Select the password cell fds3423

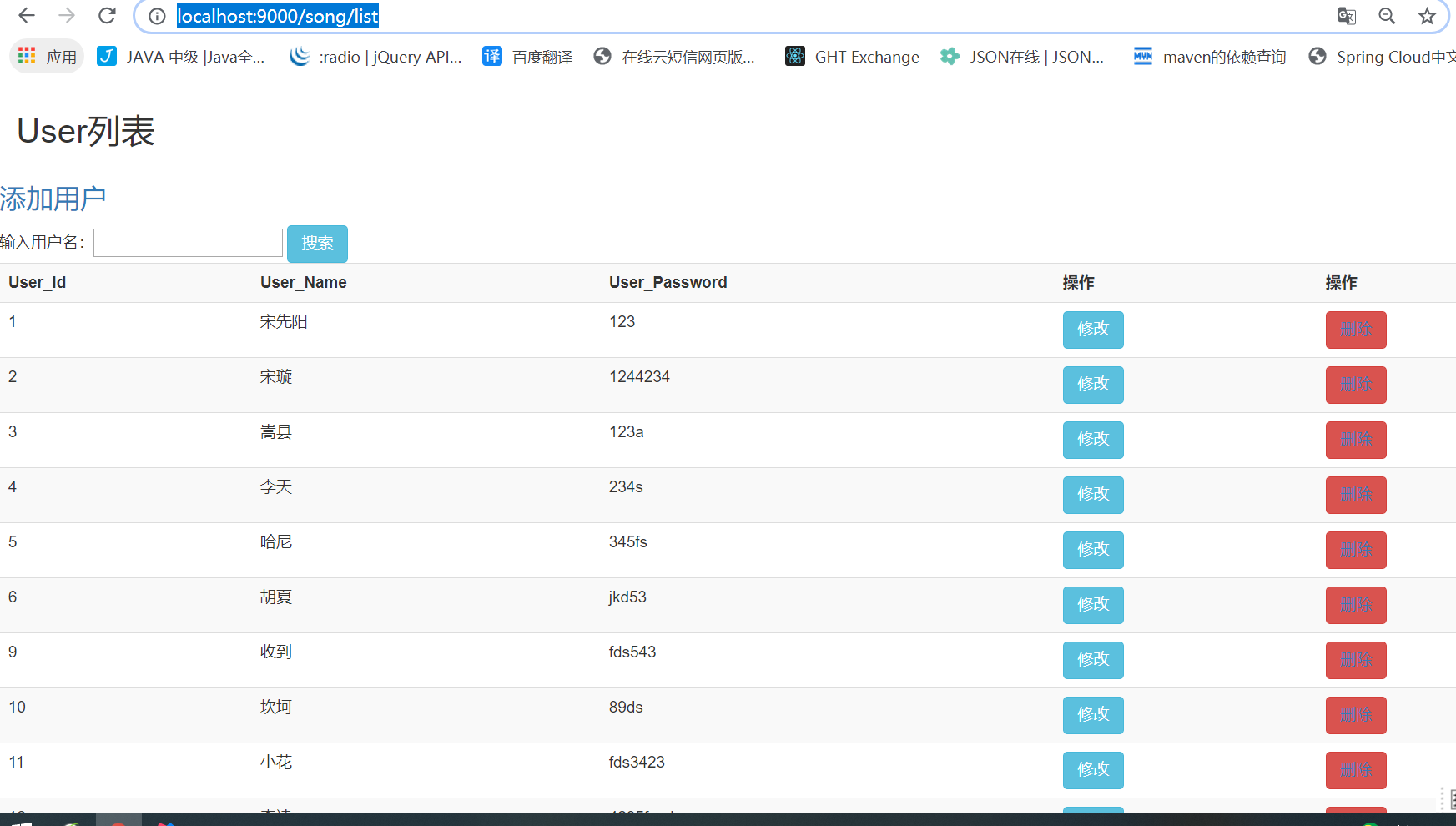pos(637,762)
